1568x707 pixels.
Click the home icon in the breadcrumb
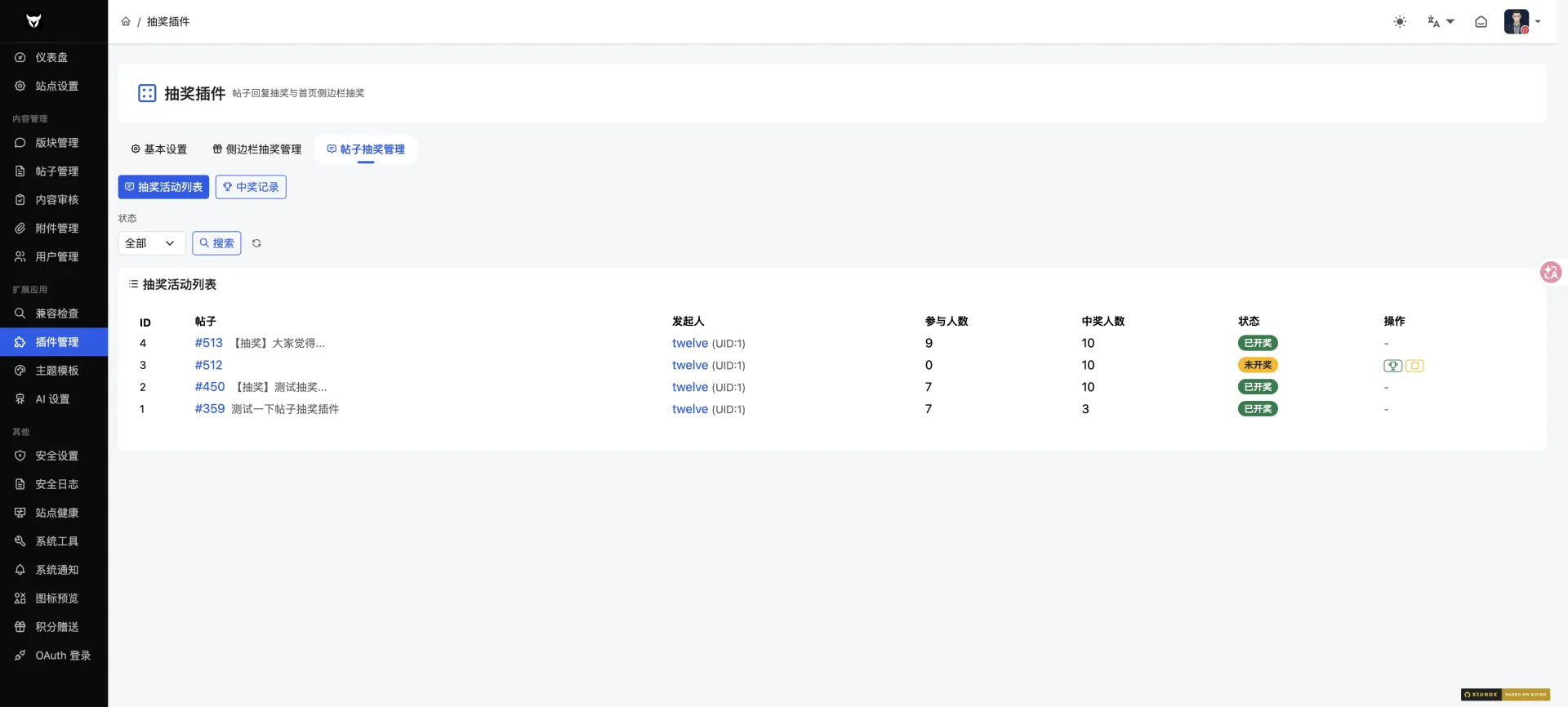pos(126,22)
